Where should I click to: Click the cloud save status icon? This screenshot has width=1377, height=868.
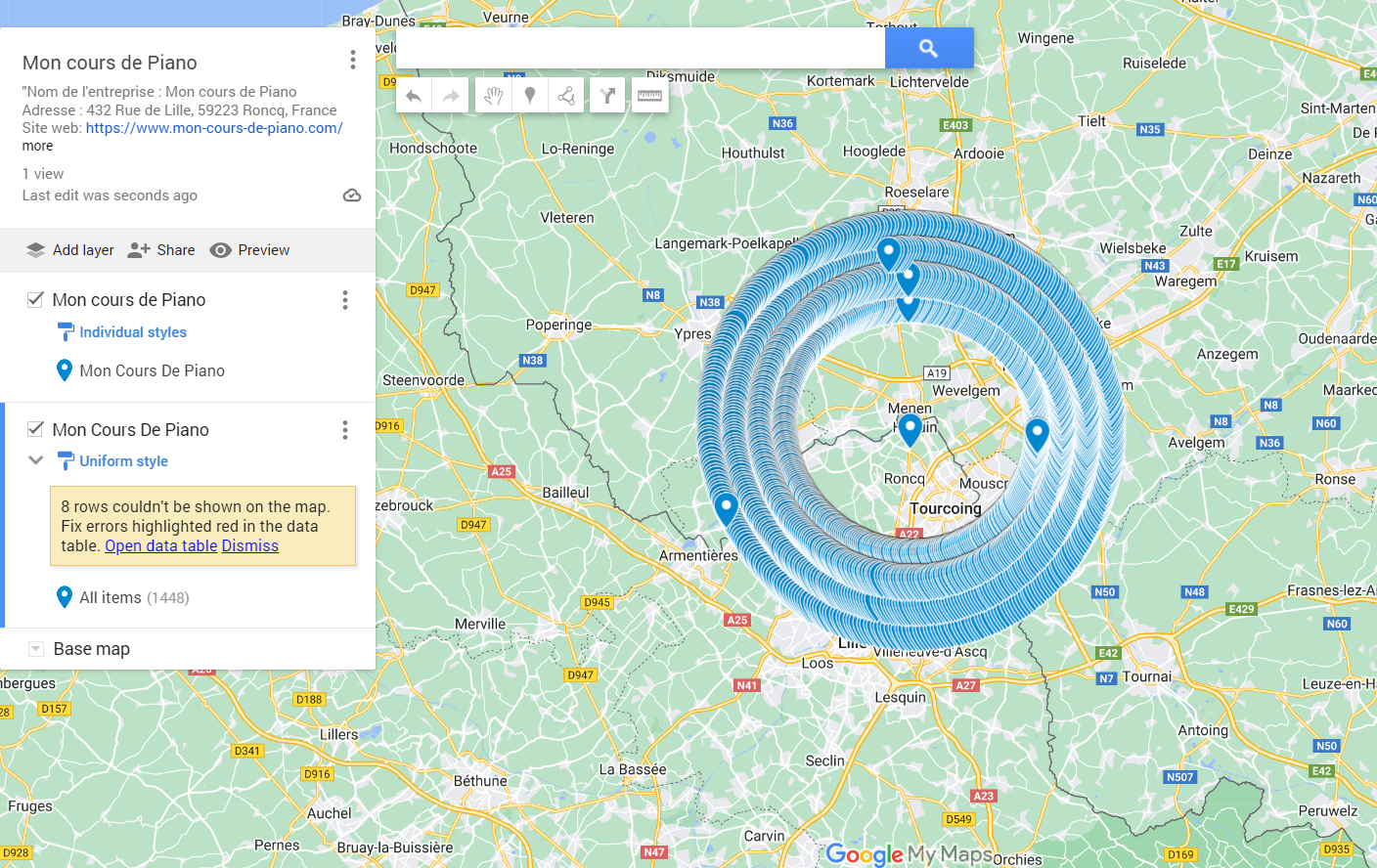[x=352, y=195]
